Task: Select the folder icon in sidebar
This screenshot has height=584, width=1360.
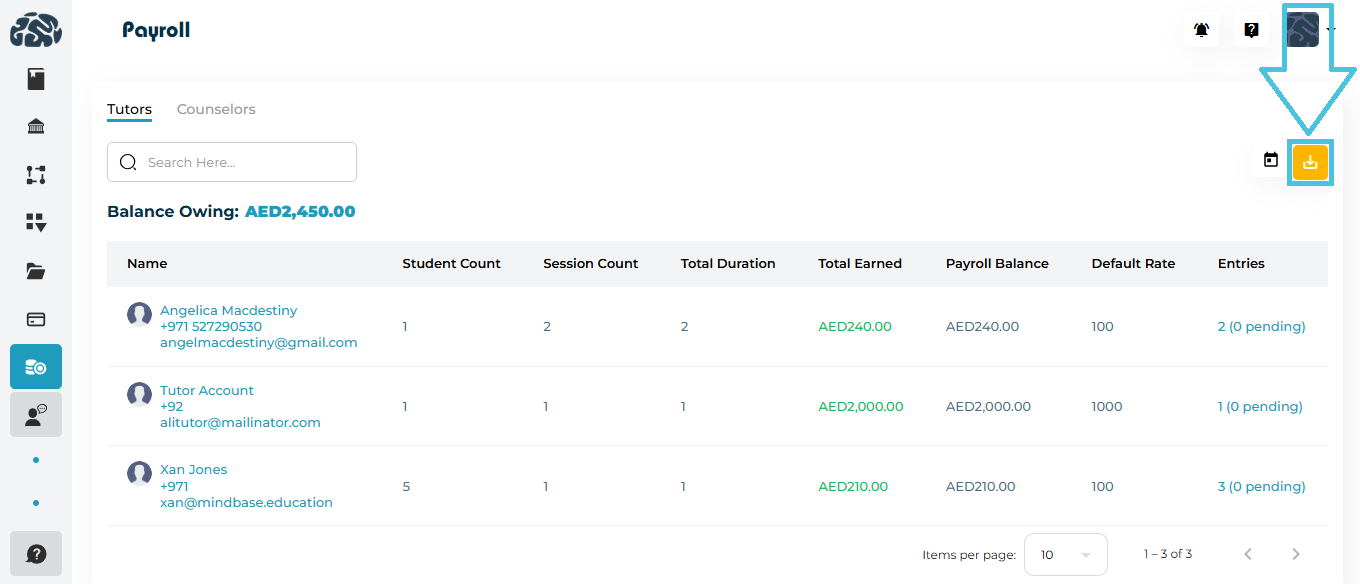Action: tap(36, 271)
